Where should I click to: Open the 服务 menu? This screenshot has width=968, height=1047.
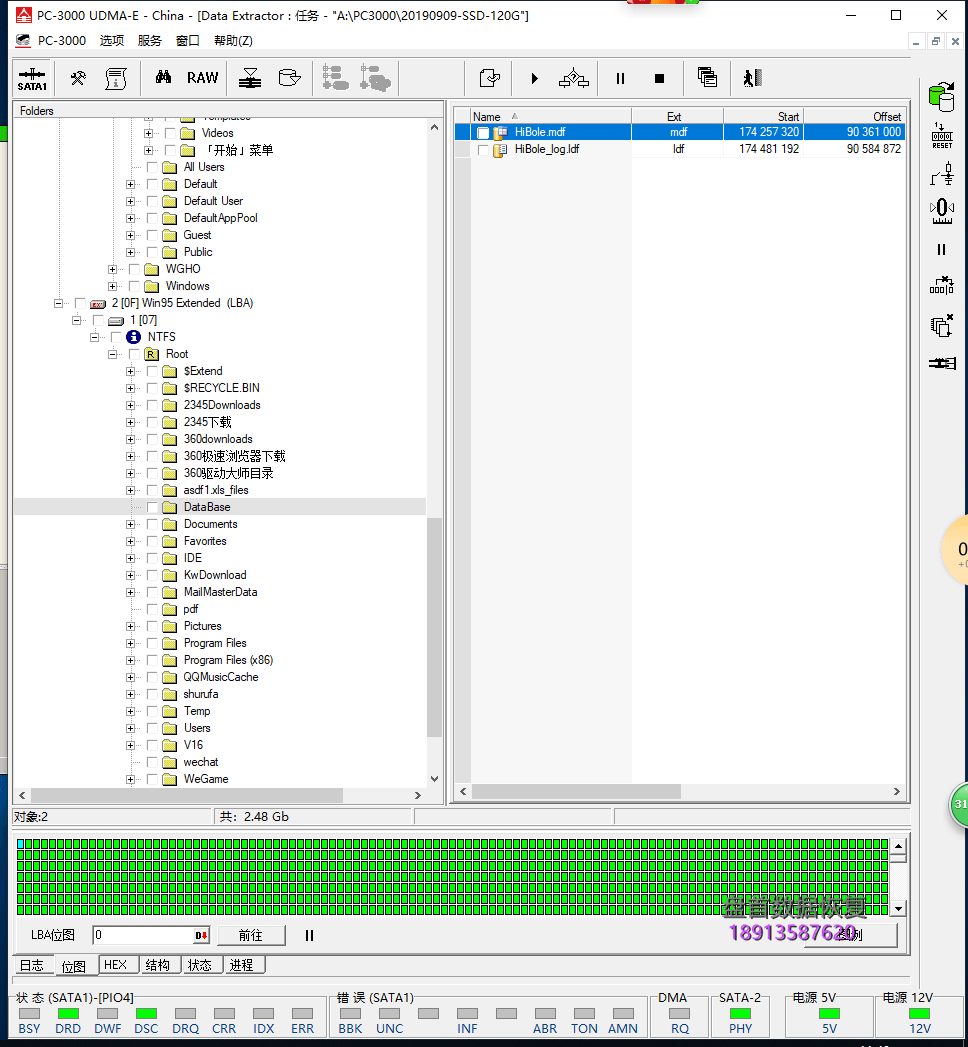150,41
